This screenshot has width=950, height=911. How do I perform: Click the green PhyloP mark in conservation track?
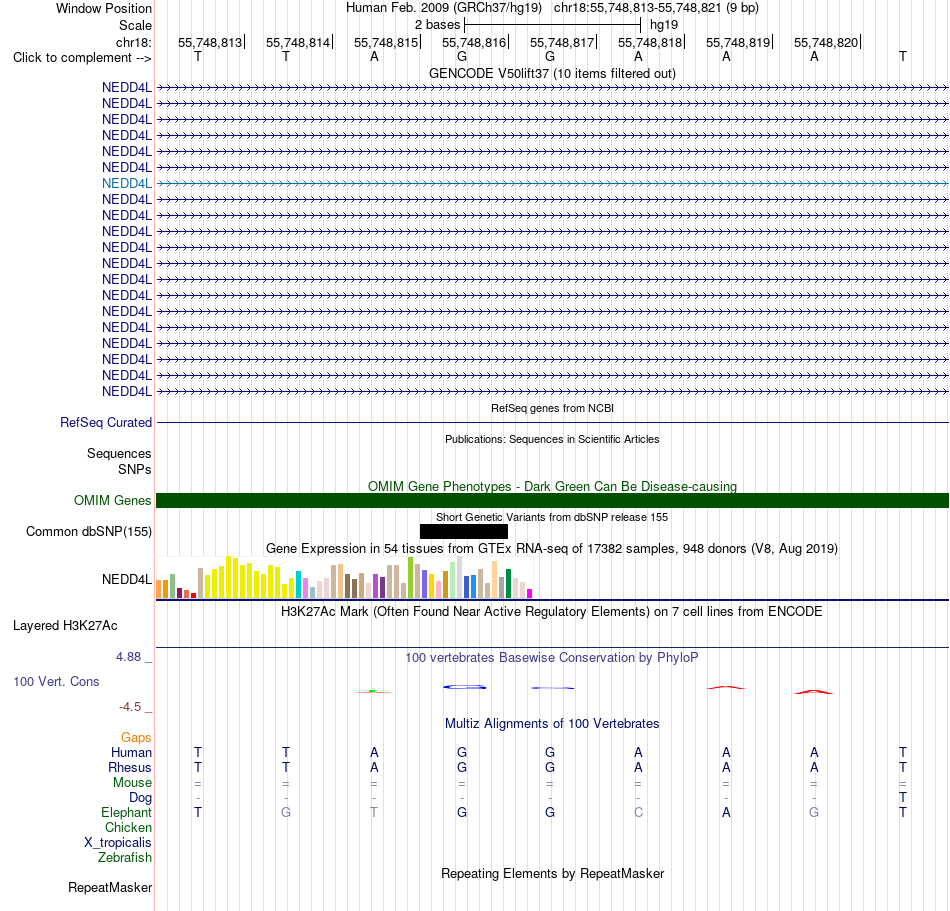[x=372, y=691]
